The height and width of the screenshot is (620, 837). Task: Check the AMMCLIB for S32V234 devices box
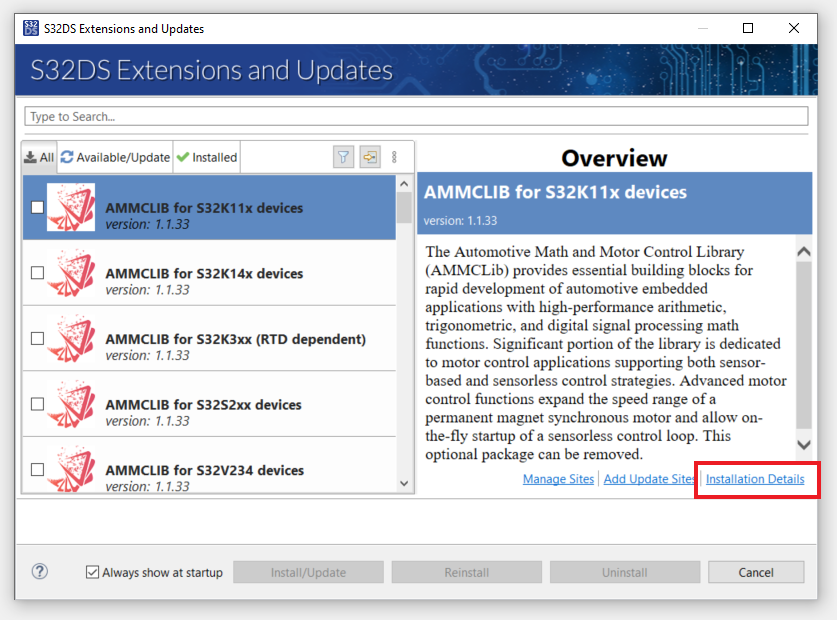37,470
